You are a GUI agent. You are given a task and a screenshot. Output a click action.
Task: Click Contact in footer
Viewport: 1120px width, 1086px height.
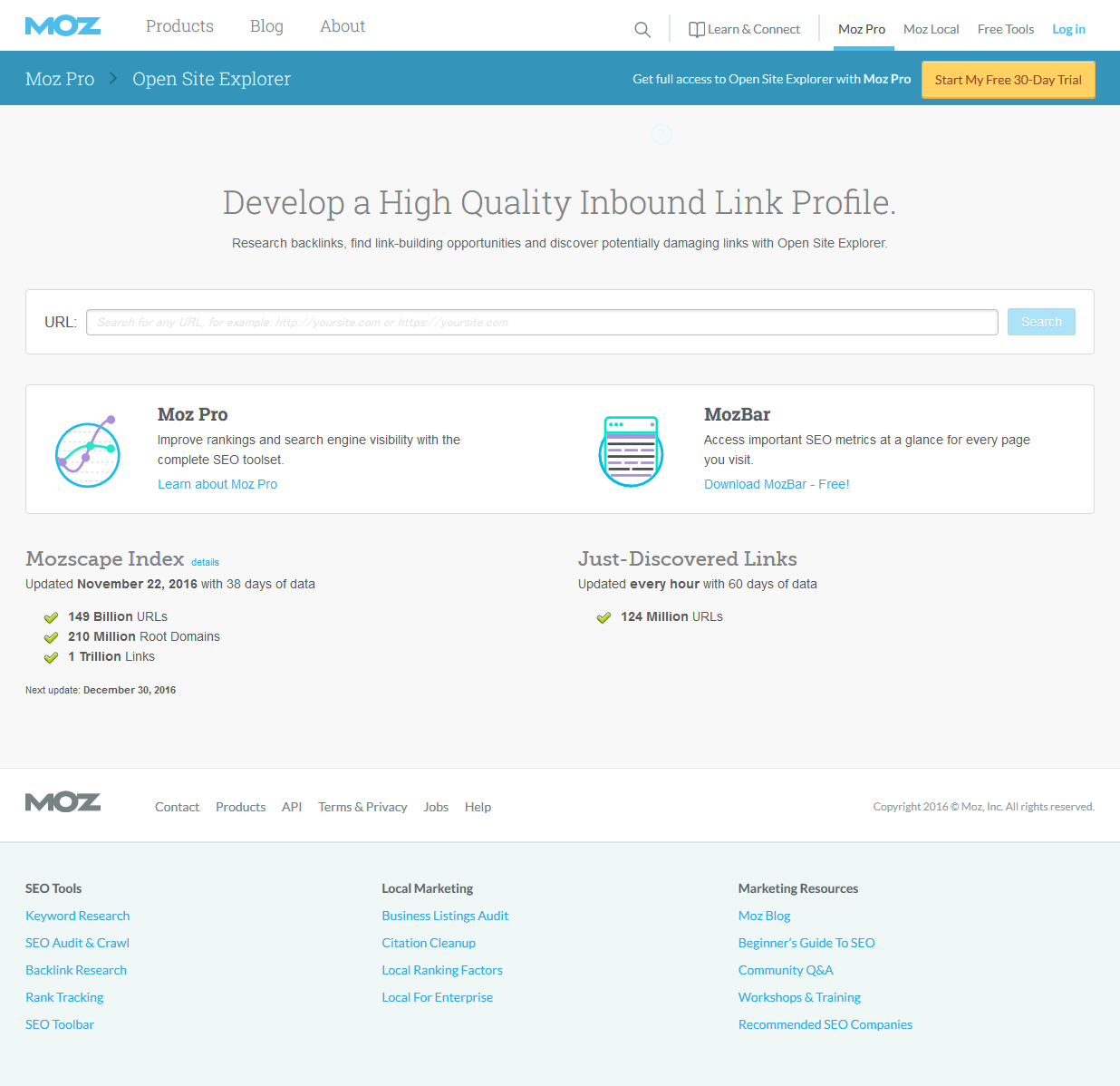[x=177, y=807]
